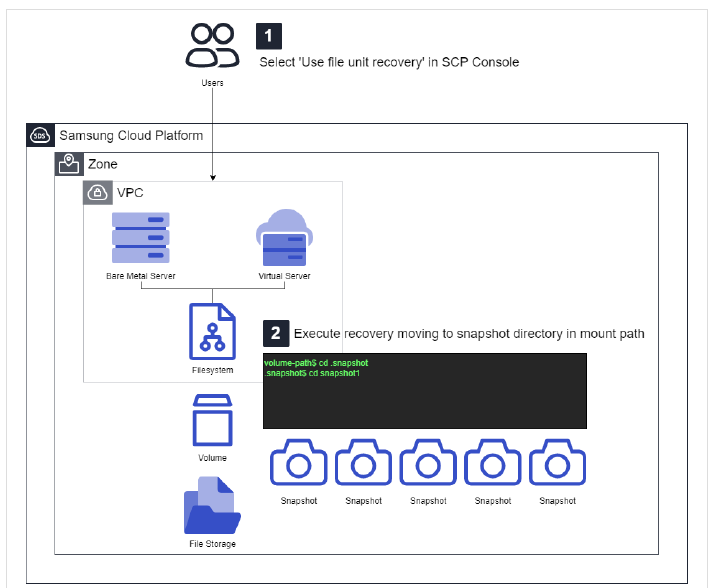Click the 'Filesystem' caption
This screenshot has height=588, width=712.
[213, 370]
